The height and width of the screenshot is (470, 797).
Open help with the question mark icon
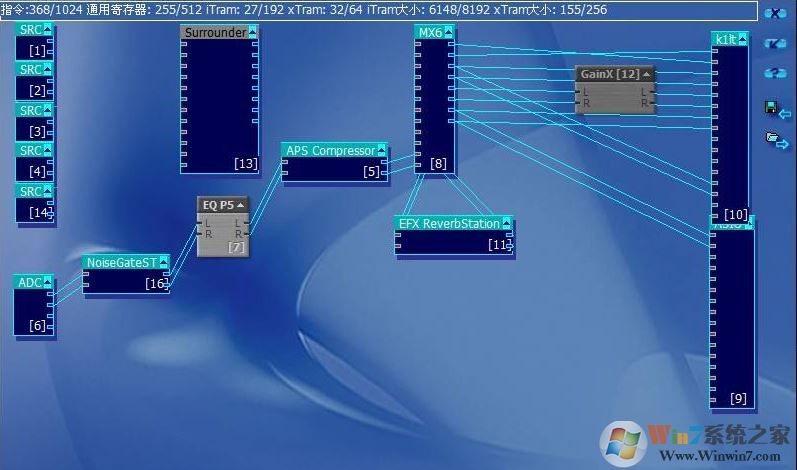774,74
